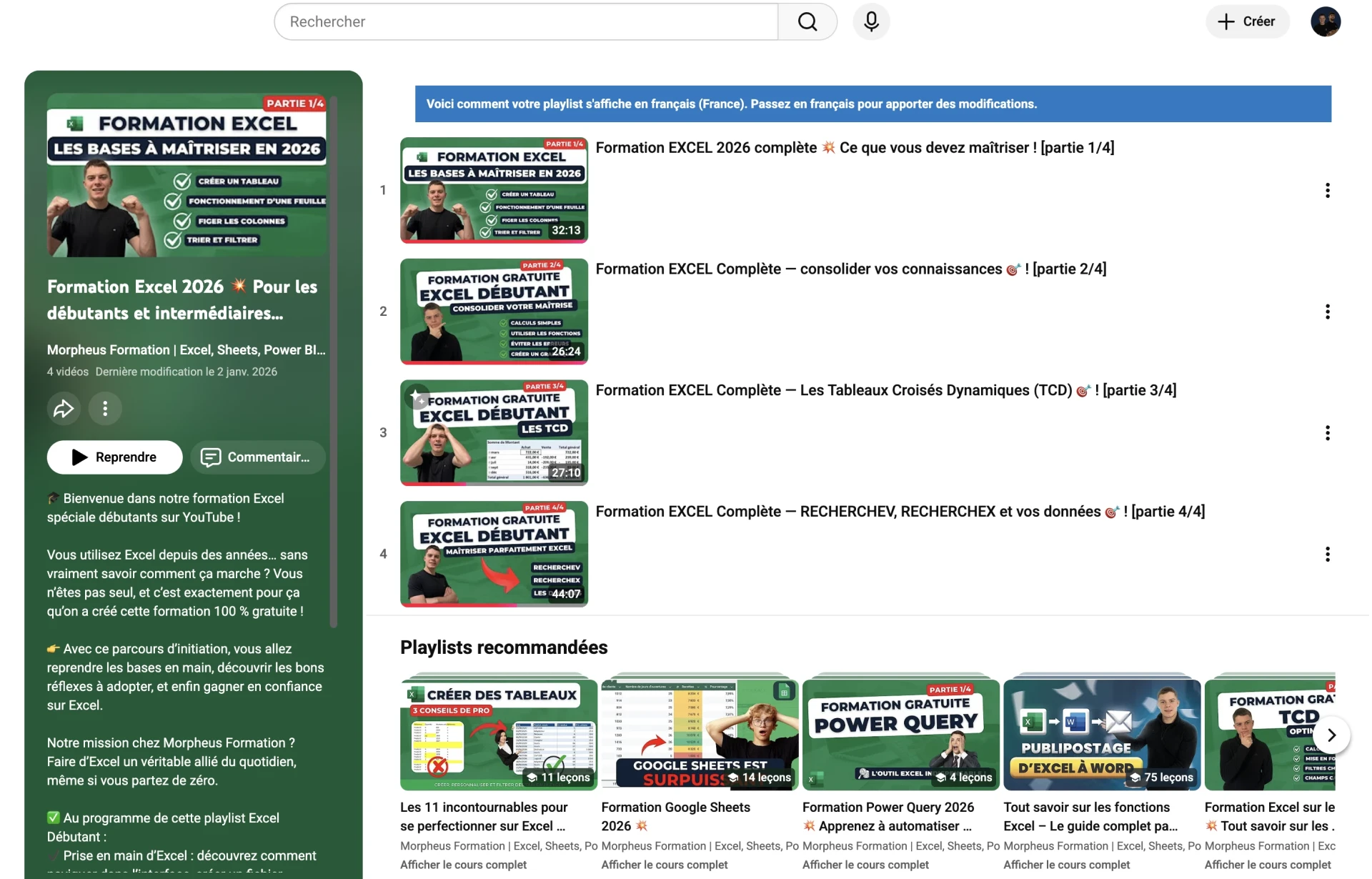Image resolution: width=1372 pixels, height=879 pixels.
Task: Open the account avatar menu
Action: (x=1326, y=21)
